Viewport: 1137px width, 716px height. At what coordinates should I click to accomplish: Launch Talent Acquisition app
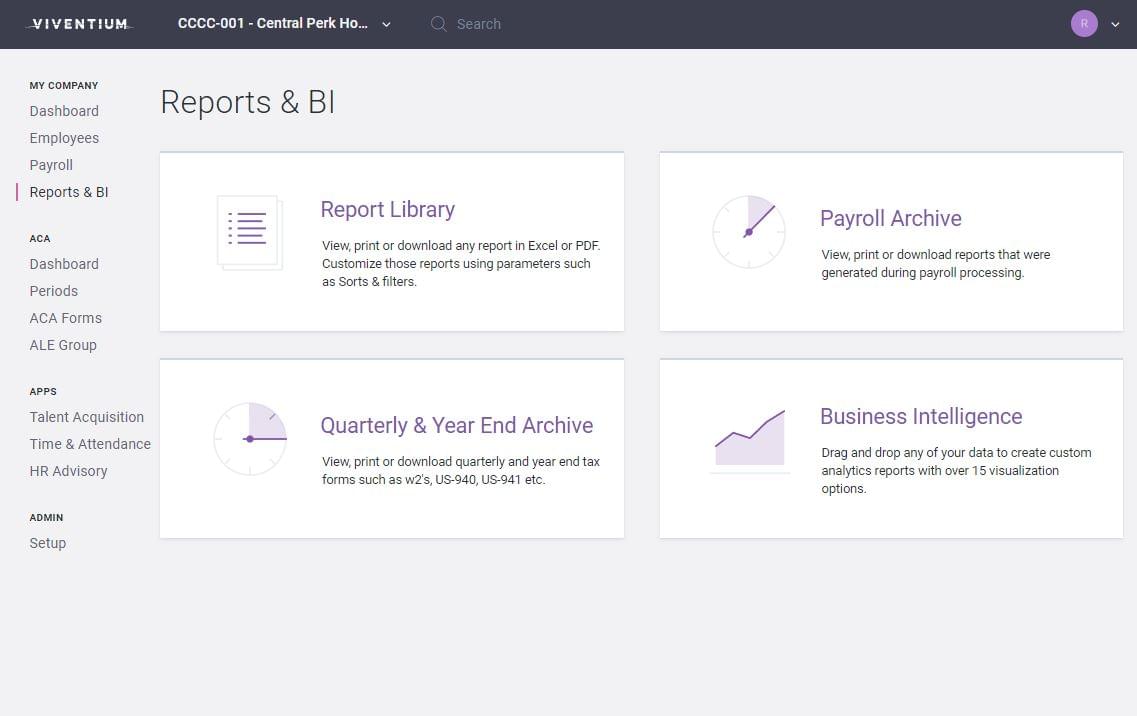click(x=86, y=417)
